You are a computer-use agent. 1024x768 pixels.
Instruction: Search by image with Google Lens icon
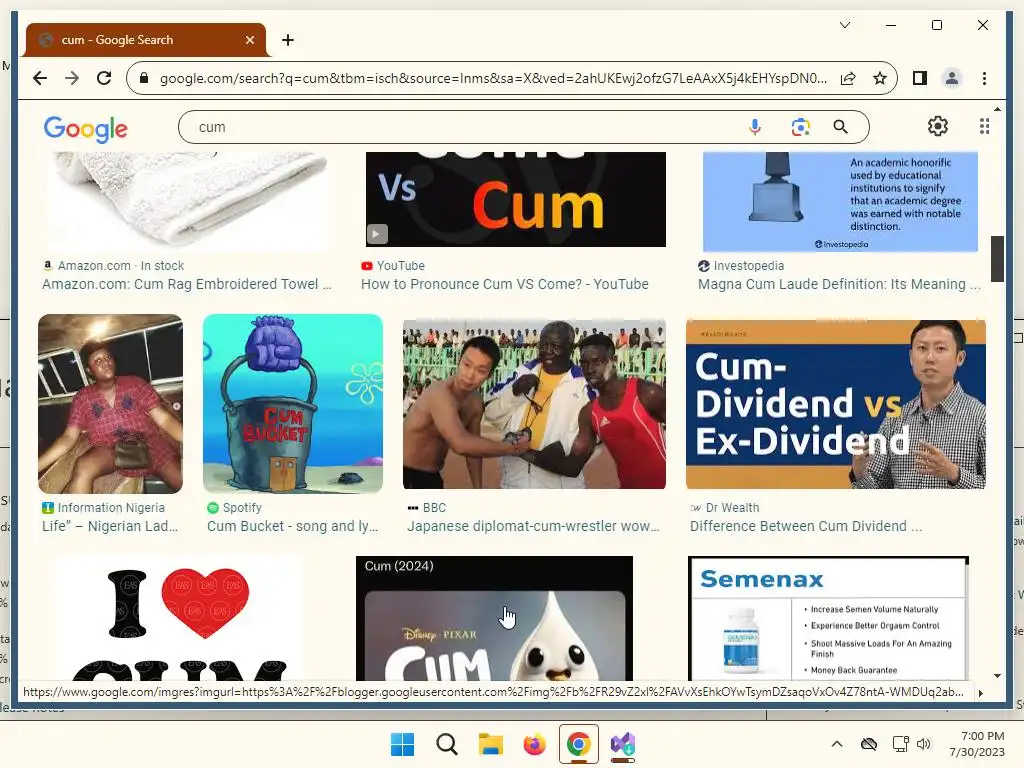click(800, 127)
